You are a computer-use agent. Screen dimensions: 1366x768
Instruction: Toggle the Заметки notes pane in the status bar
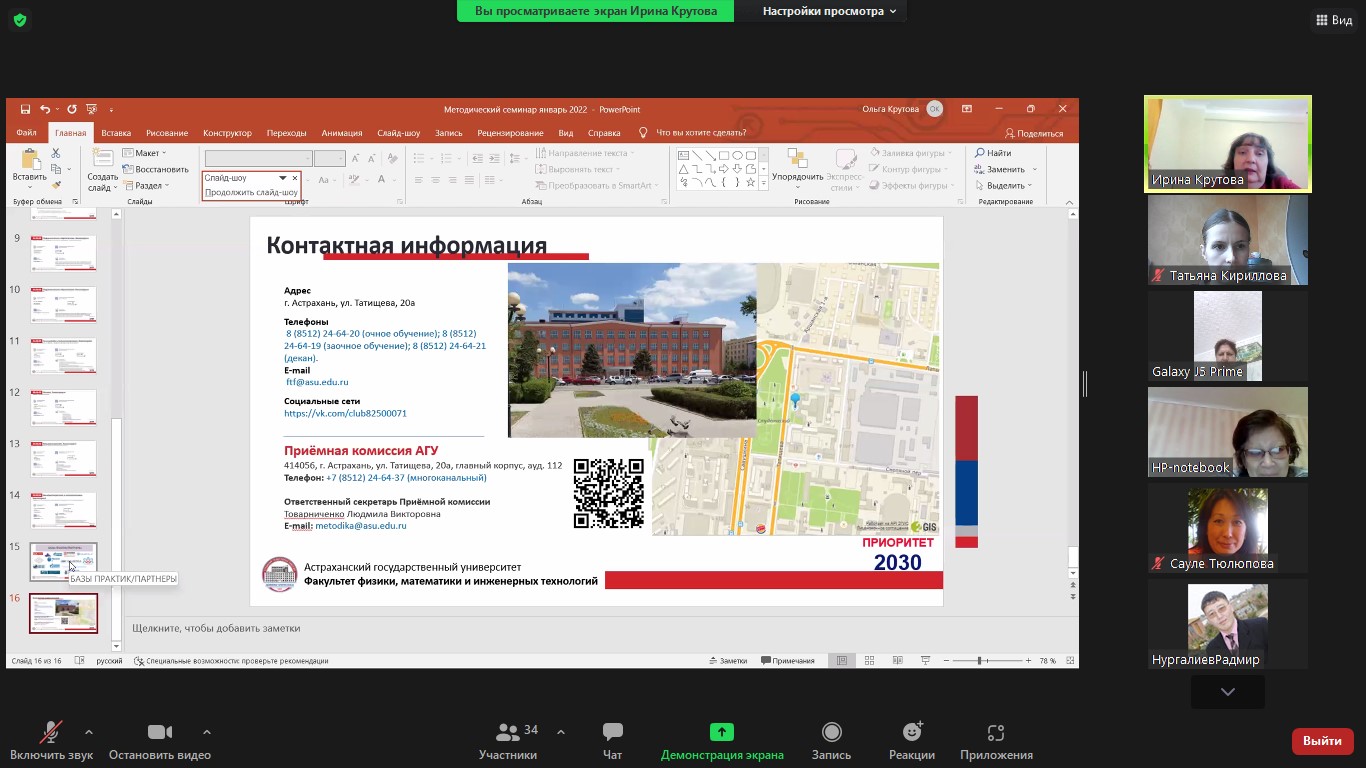(727, 661)
